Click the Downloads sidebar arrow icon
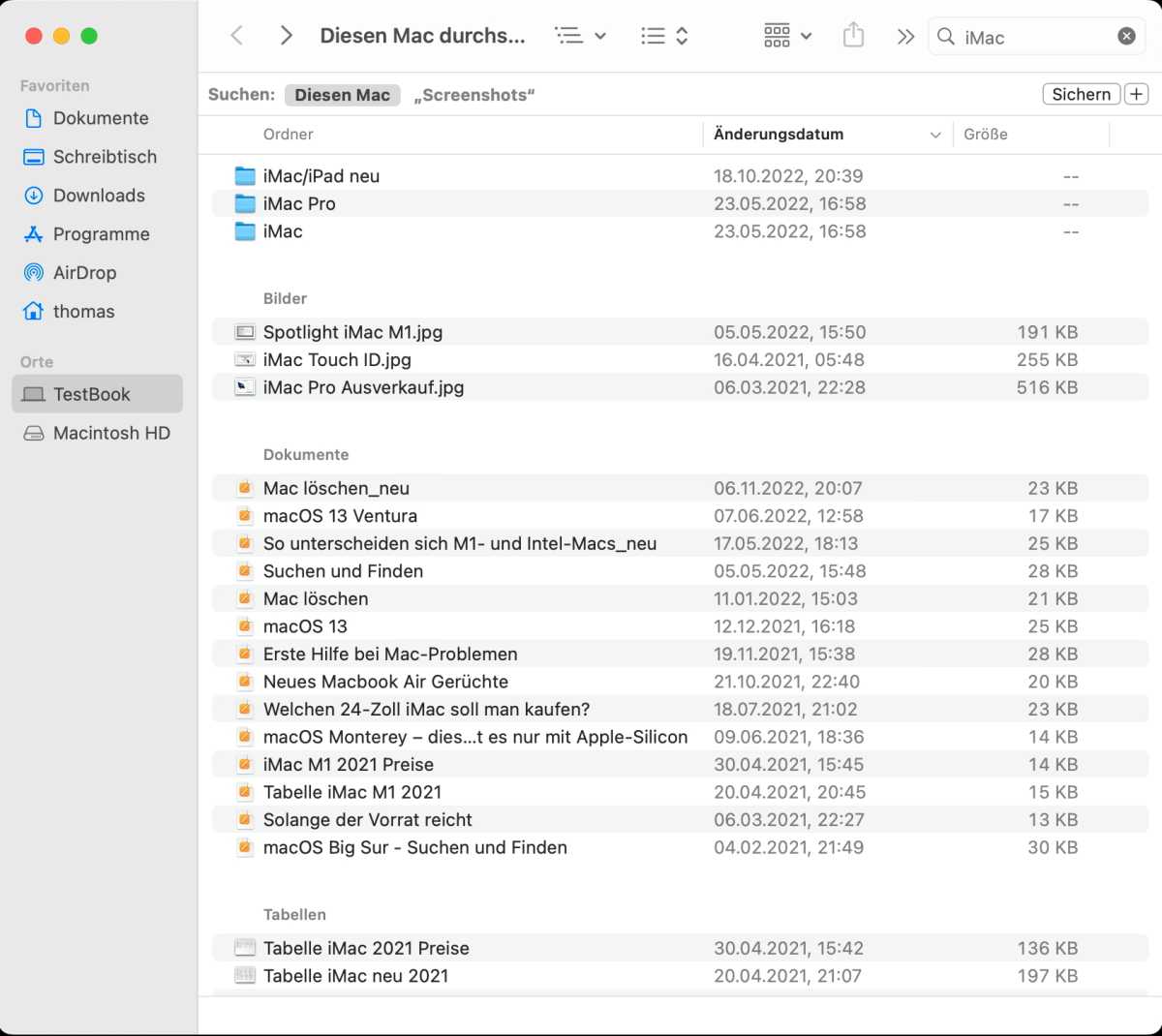This screenshot has height=1036, width=1162. (33, 196)
